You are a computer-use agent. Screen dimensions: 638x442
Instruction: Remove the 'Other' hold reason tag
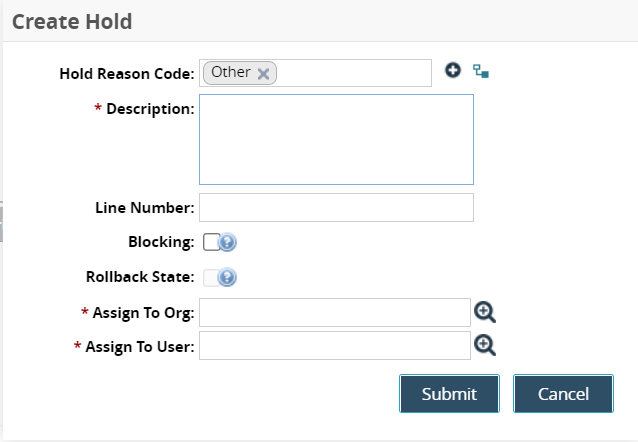[263, 73]
